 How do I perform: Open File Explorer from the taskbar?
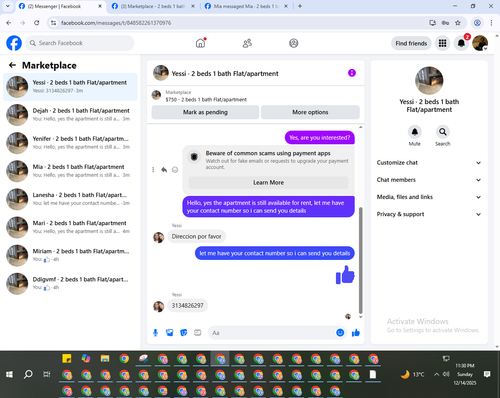point(105,359)
